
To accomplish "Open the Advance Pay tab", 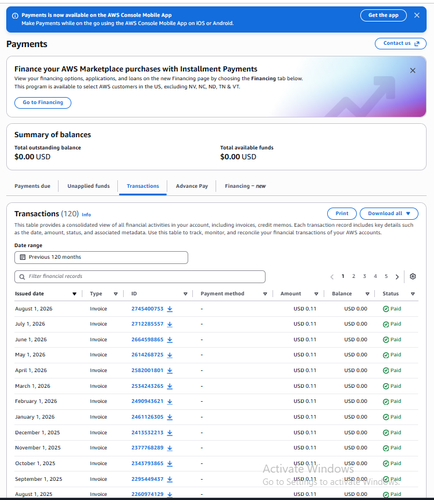I will [x=192, y=186].
